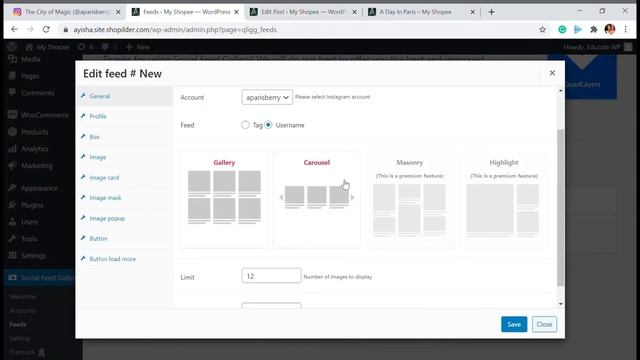The image size is (640, 360).
Task: Open the Accounts submenu link
Action: tap(22, 311)
